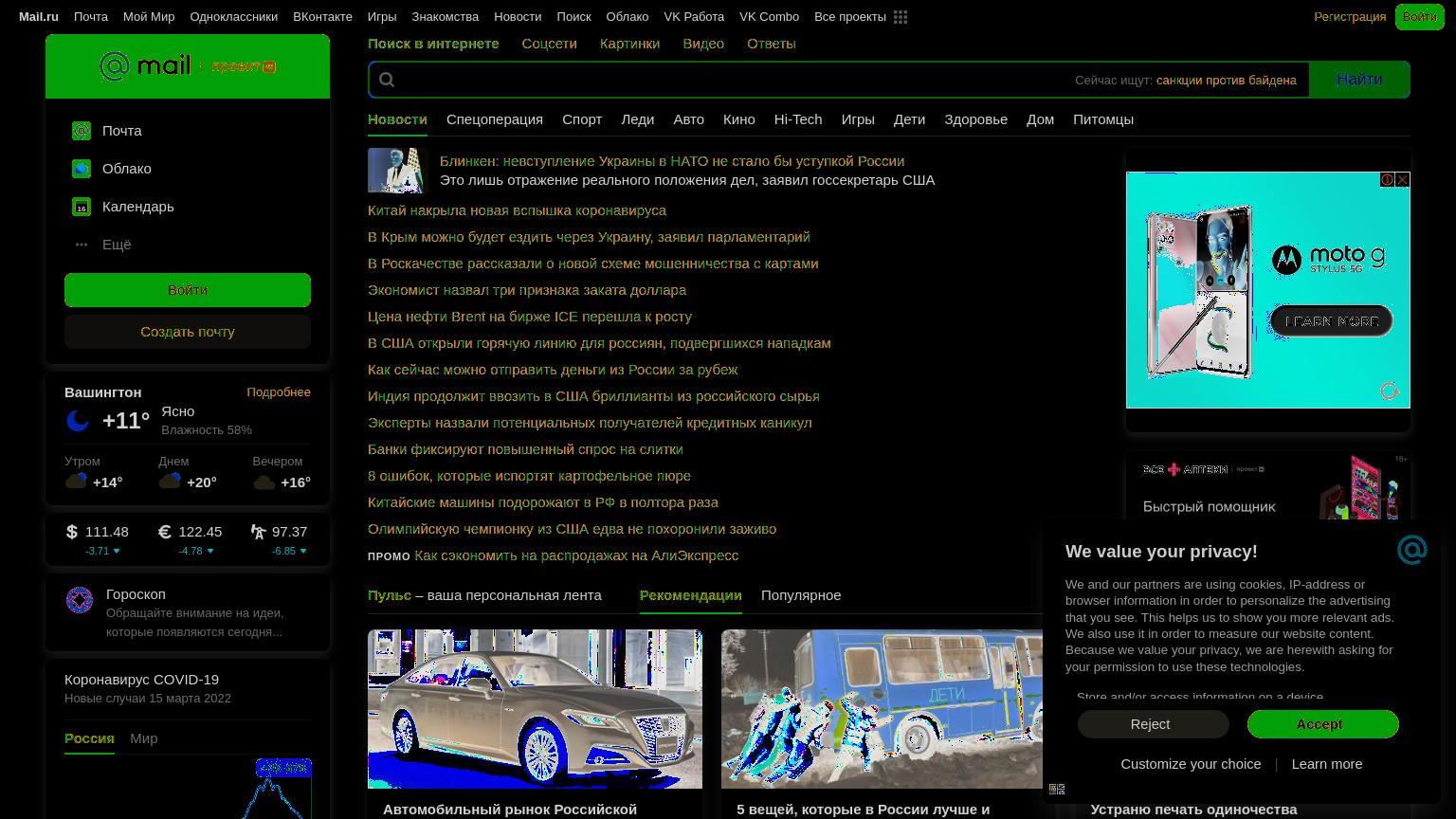
Task: Open the Облако cloud icon in sidebar
Action: pyautogui.click(x=82, y=169)
